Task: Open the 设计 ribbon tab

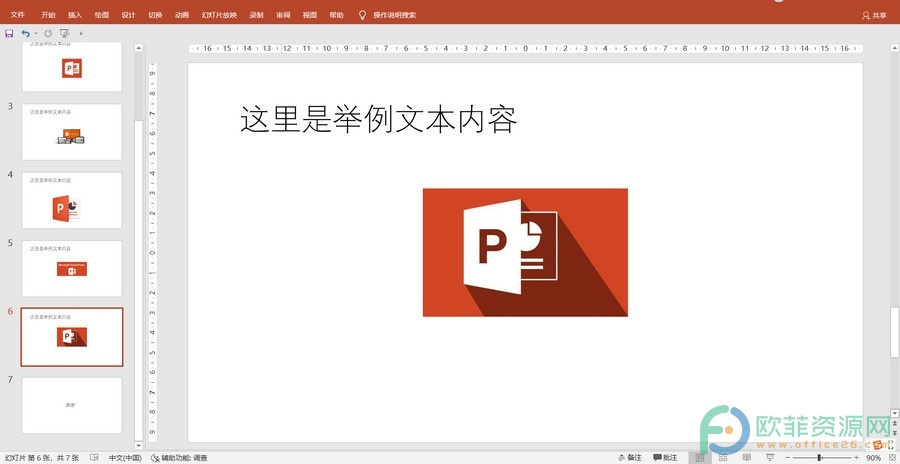Action: coord(129,16)
